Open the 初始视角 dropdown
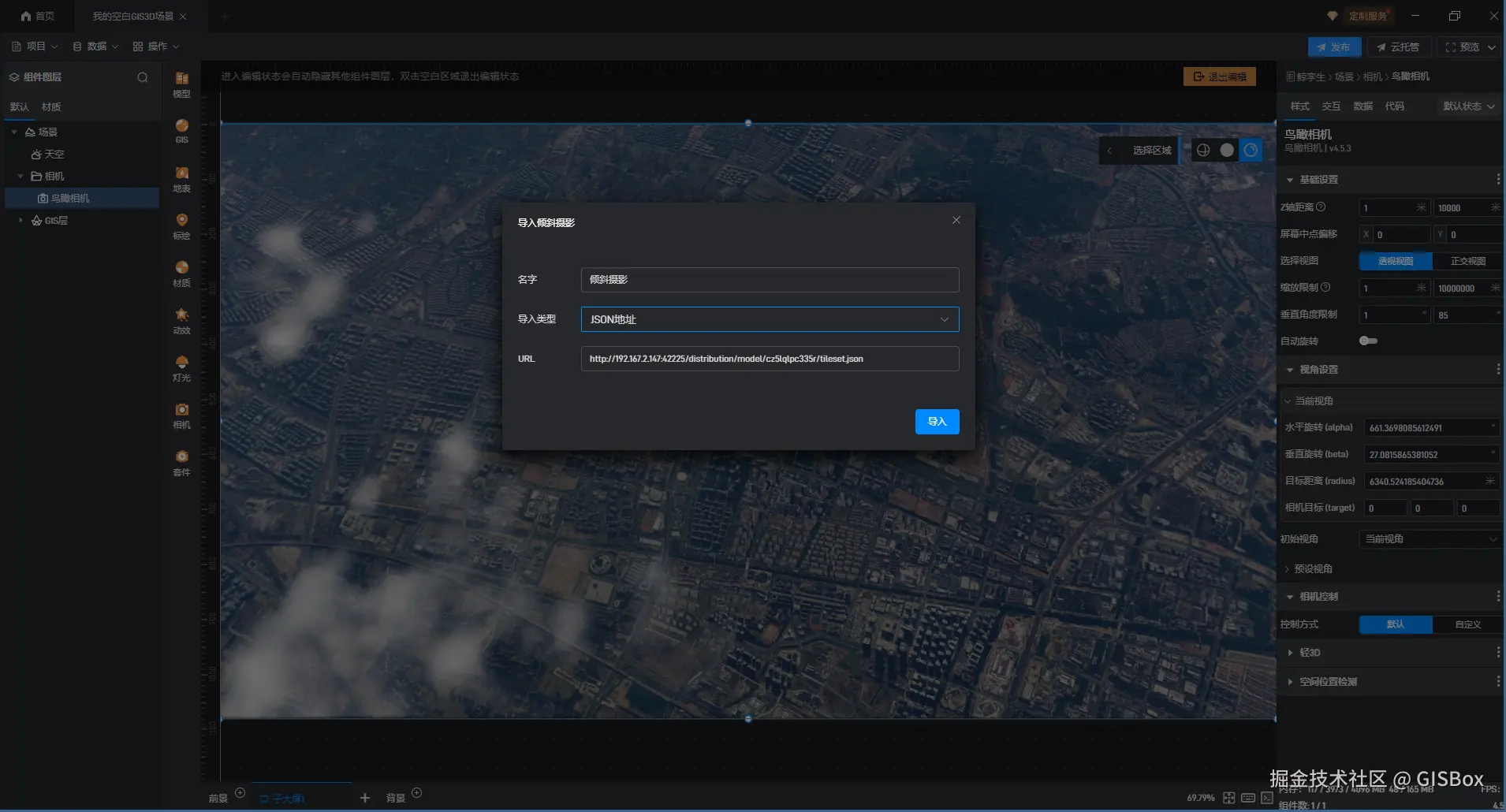Viewport: 1506px width, 812px height. pyautogui.click(x=1430, y=539)
